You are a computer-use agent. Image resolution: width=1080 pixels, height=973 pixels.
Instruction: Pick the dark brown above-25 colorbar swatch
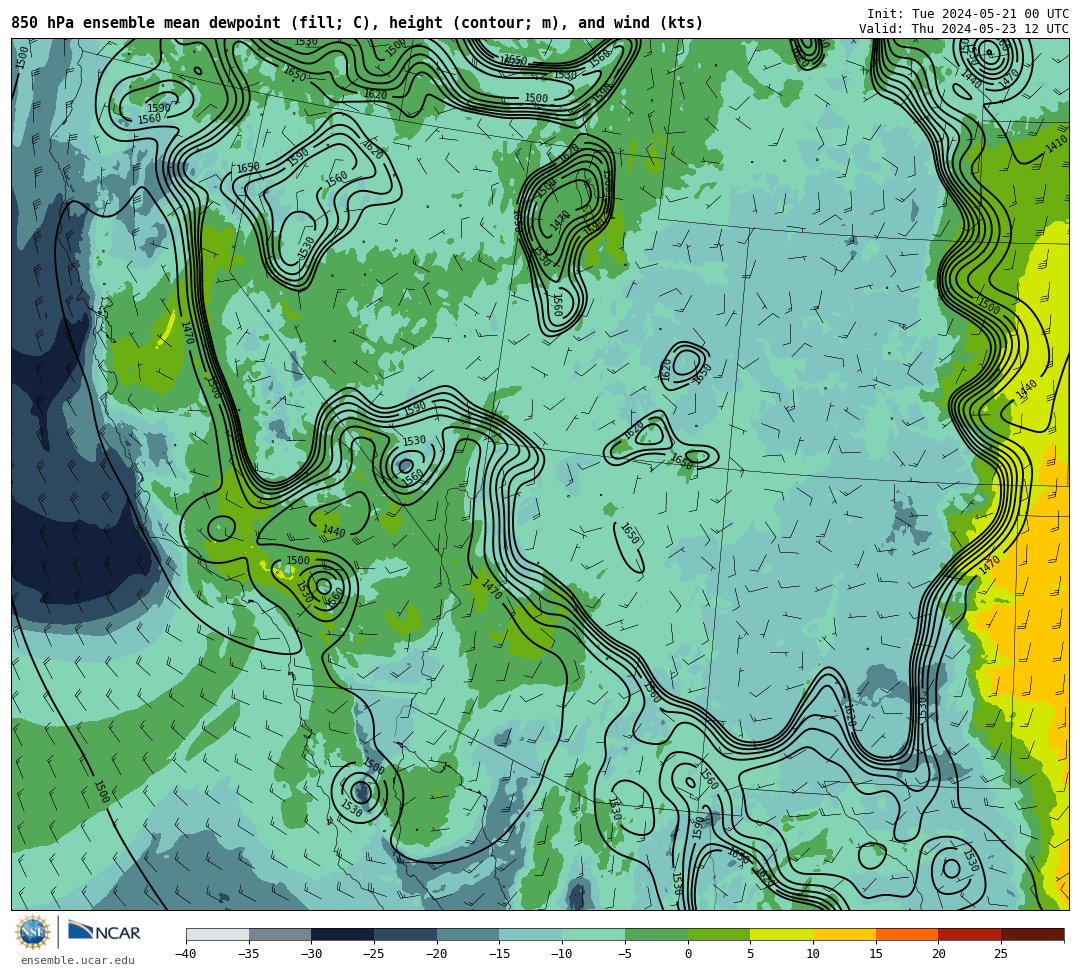pyautogui.click(x=1032, y=934)
